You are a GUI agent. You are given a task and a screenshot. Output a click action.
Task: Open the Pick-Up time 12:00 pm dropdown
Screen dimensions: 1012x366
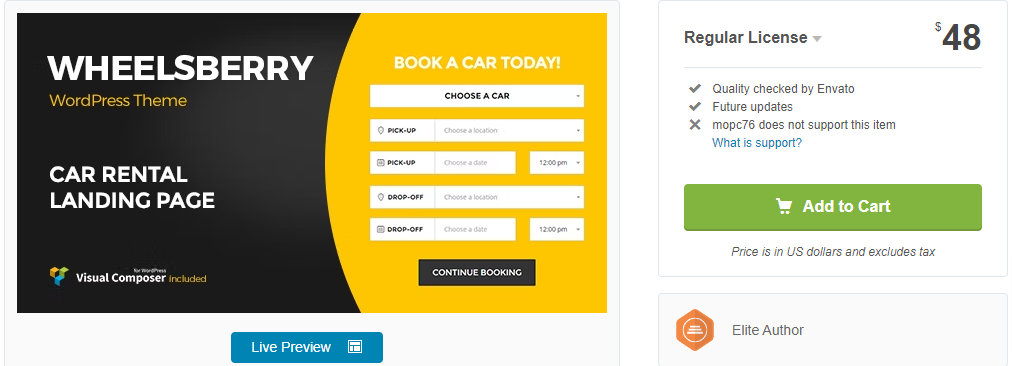[557, 163]
